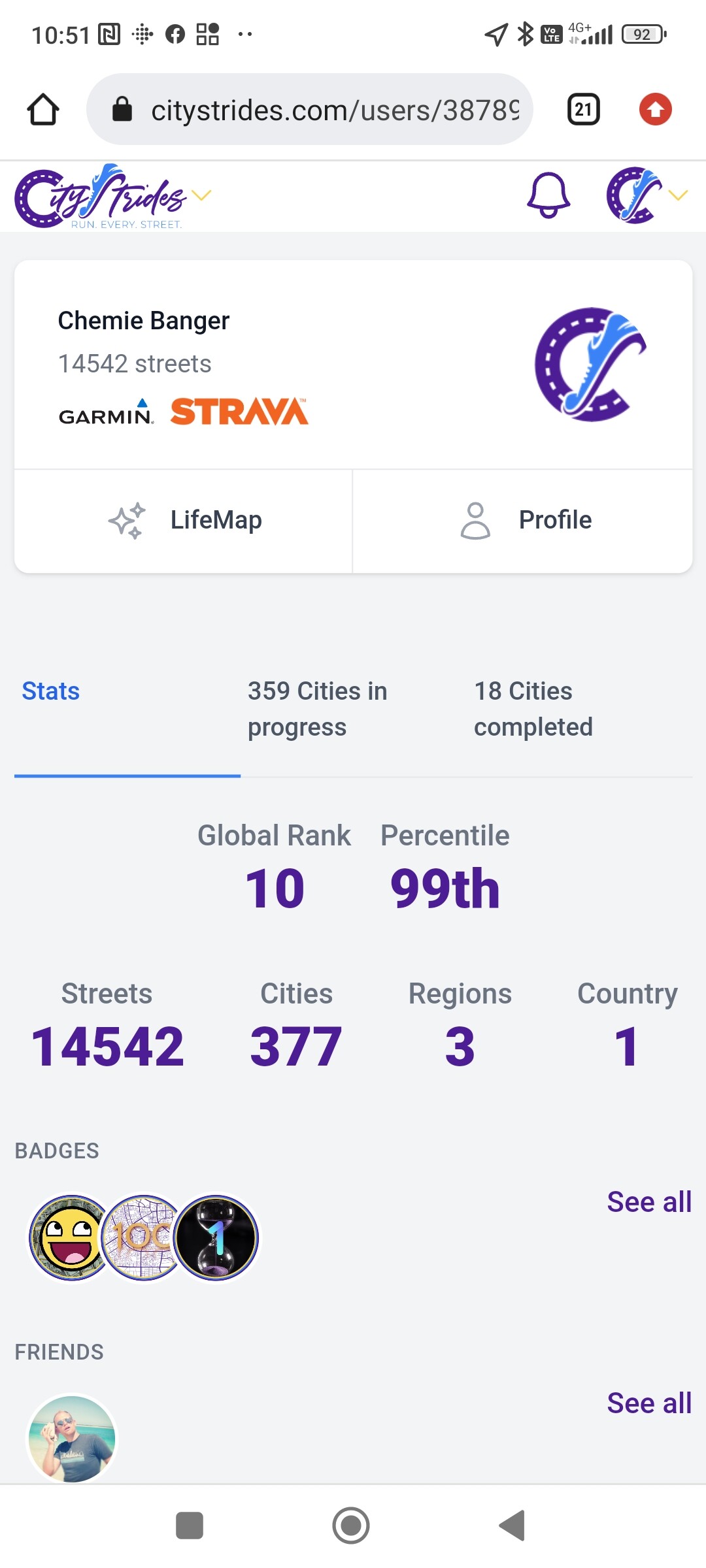The image size is (706, 1568).
Task: Tap the citystrides.com URL address bar
Action: pos(310,109)
